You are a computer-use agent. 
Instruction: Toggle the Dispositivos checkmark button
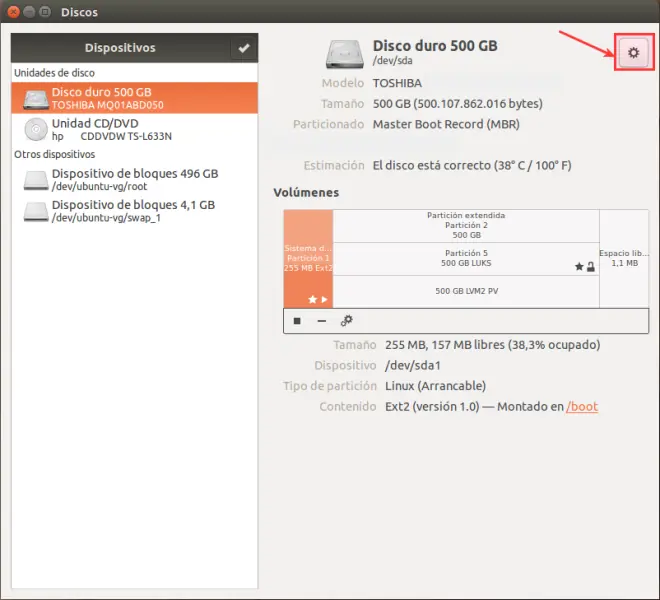tap(244, 48)
